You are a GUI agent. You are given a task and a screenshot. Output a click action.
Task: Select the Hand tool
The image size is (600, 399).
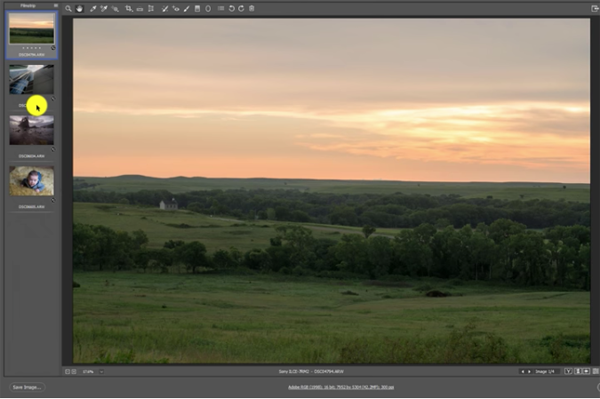click(x=79, y=8)
